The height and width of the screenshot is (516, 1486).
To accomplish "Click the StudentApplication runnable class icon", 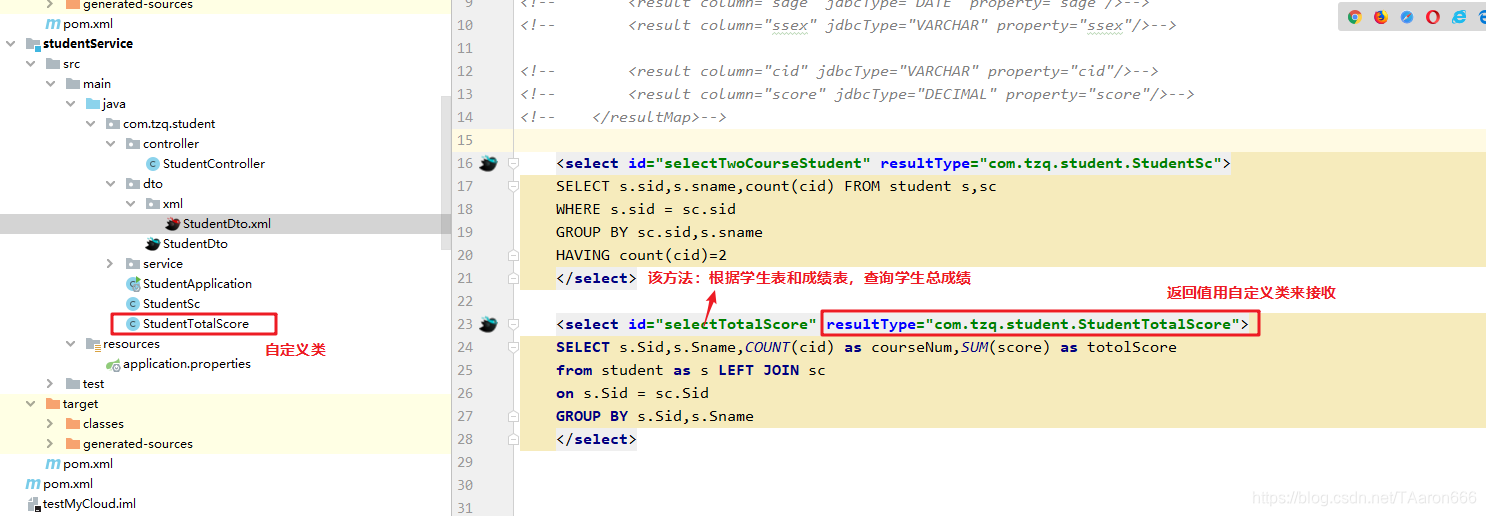I will pos(132,284).
